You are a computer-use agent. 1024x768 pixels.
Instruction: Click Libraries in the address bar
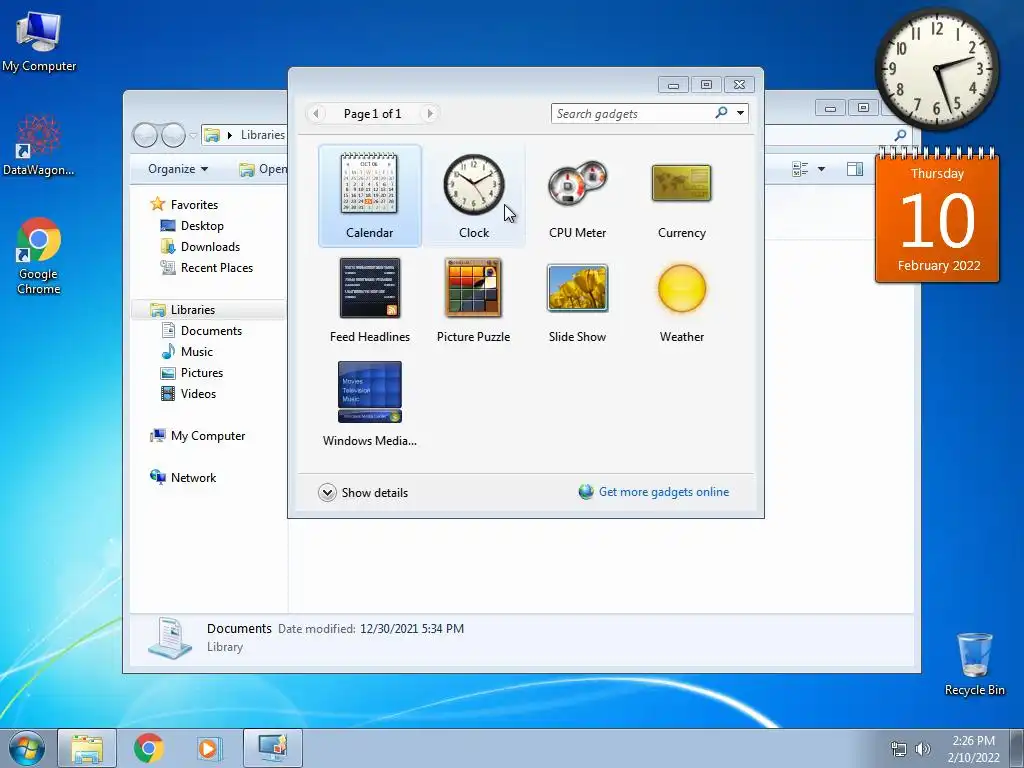click(263, 135)
